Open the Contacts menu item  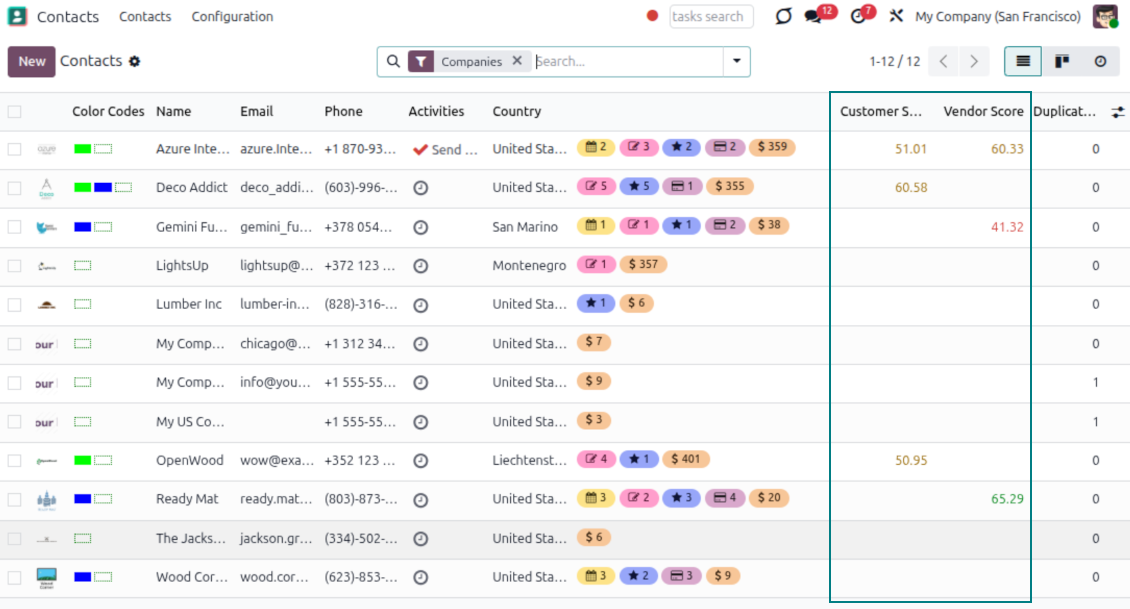click(145, 17)
